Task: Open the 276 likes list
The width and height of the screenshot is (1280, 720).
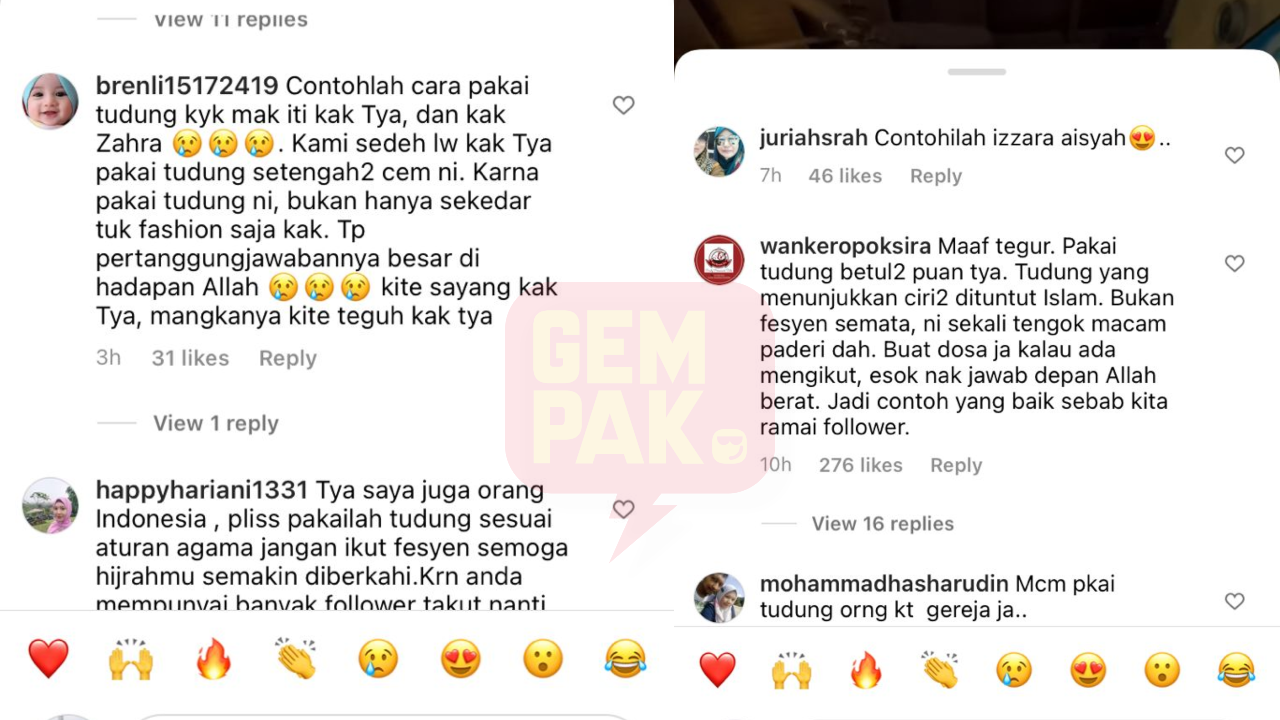Action: [x=861, y=465]
